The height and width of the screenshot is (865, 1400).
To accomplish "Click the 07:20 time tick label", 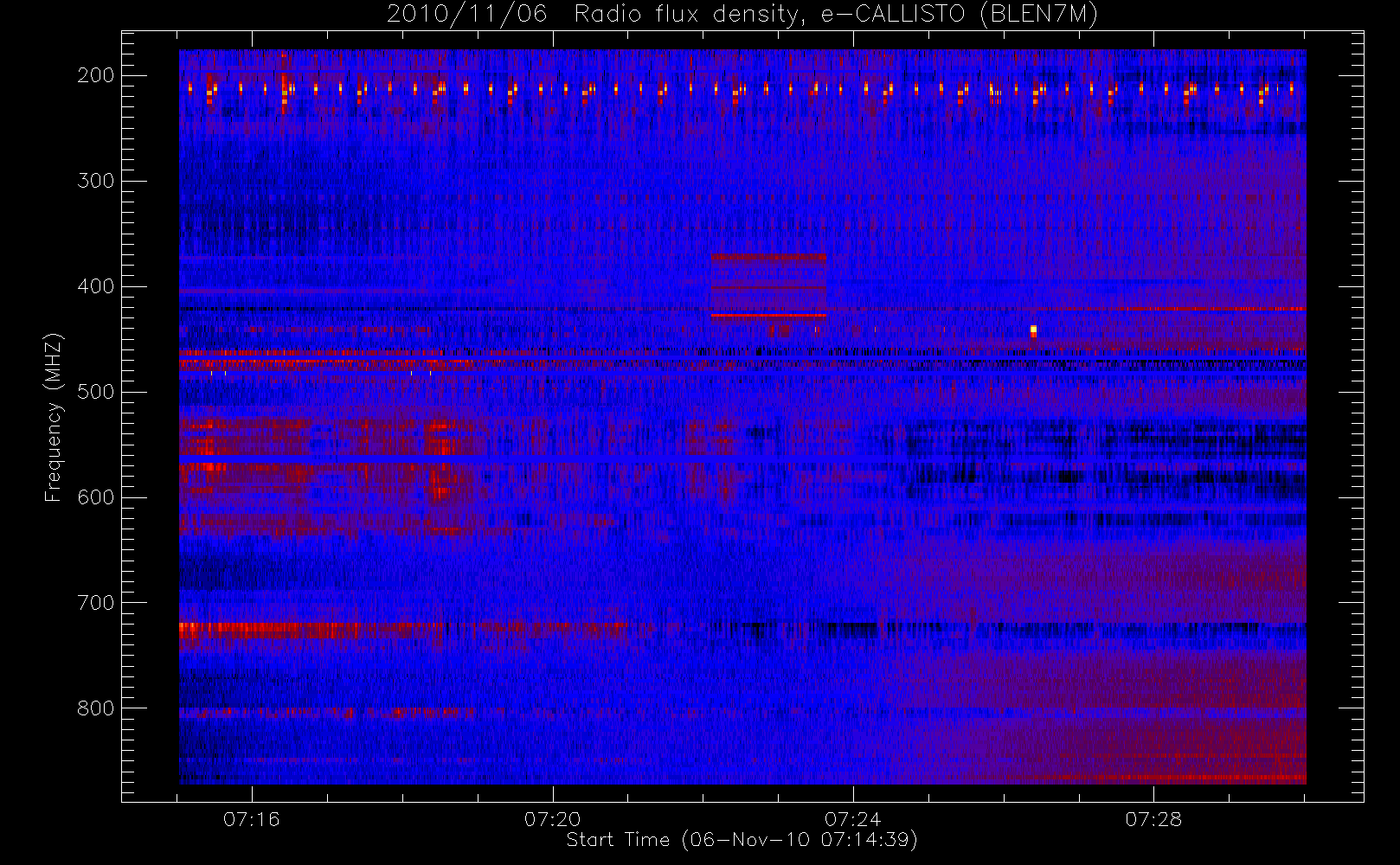I will (x=553, y=818).
